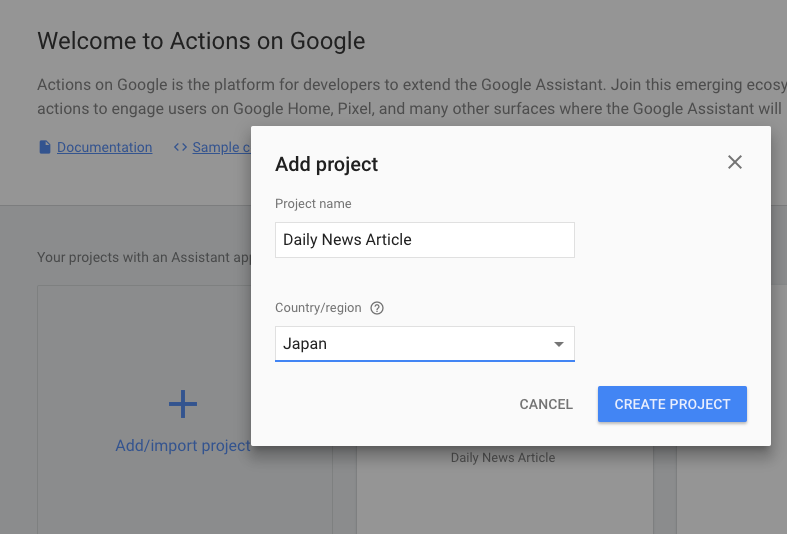Click the plus icon to add project
Image resolution: width=787 pixels, height=534 pixels.
point(183,404)
